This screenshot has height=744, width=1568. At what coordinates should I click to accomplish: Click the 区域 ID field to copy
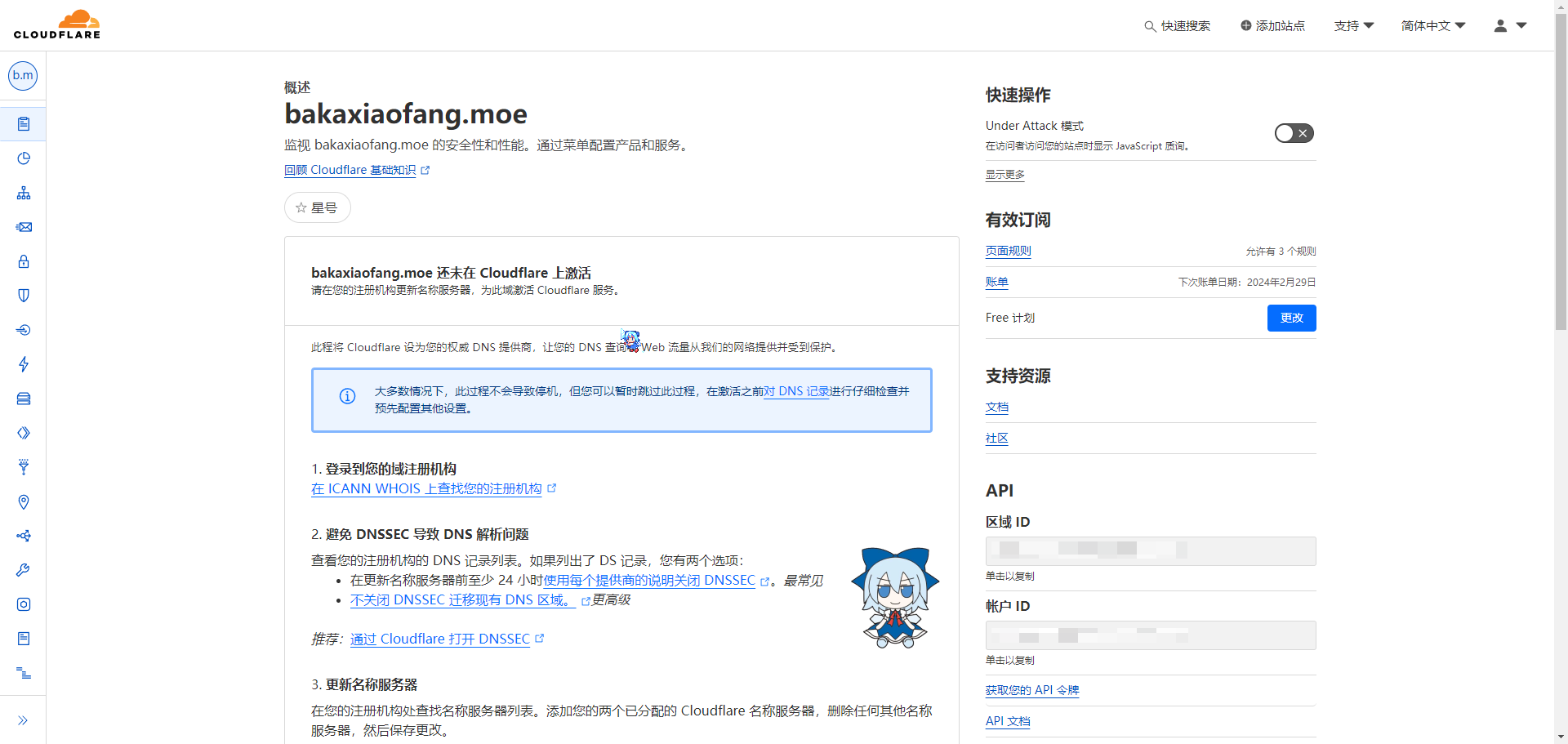click(x=1150, y=551)
